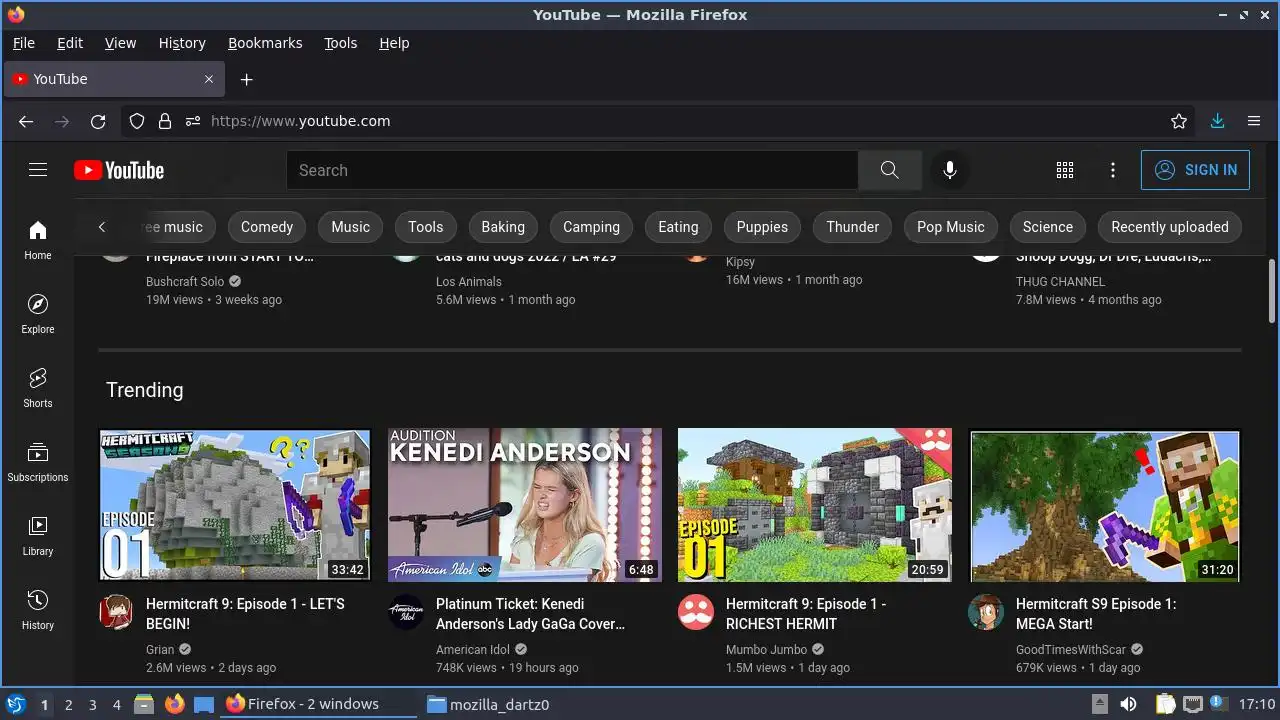Select the YouTube browser tab

[x=115, y=79]
